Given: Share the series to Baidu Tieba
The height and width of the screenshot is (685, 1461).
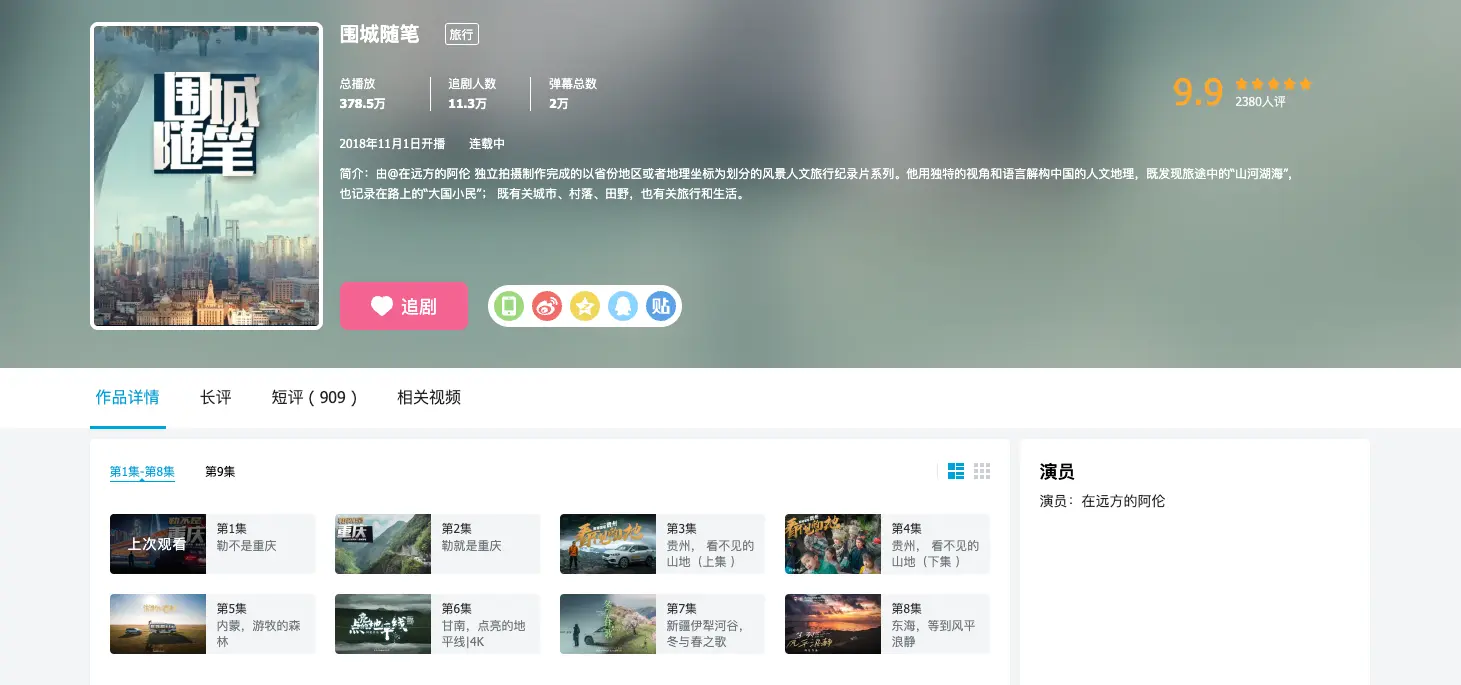Looking at the screenshot, I should pyautogui.click(x=660, y=306).
